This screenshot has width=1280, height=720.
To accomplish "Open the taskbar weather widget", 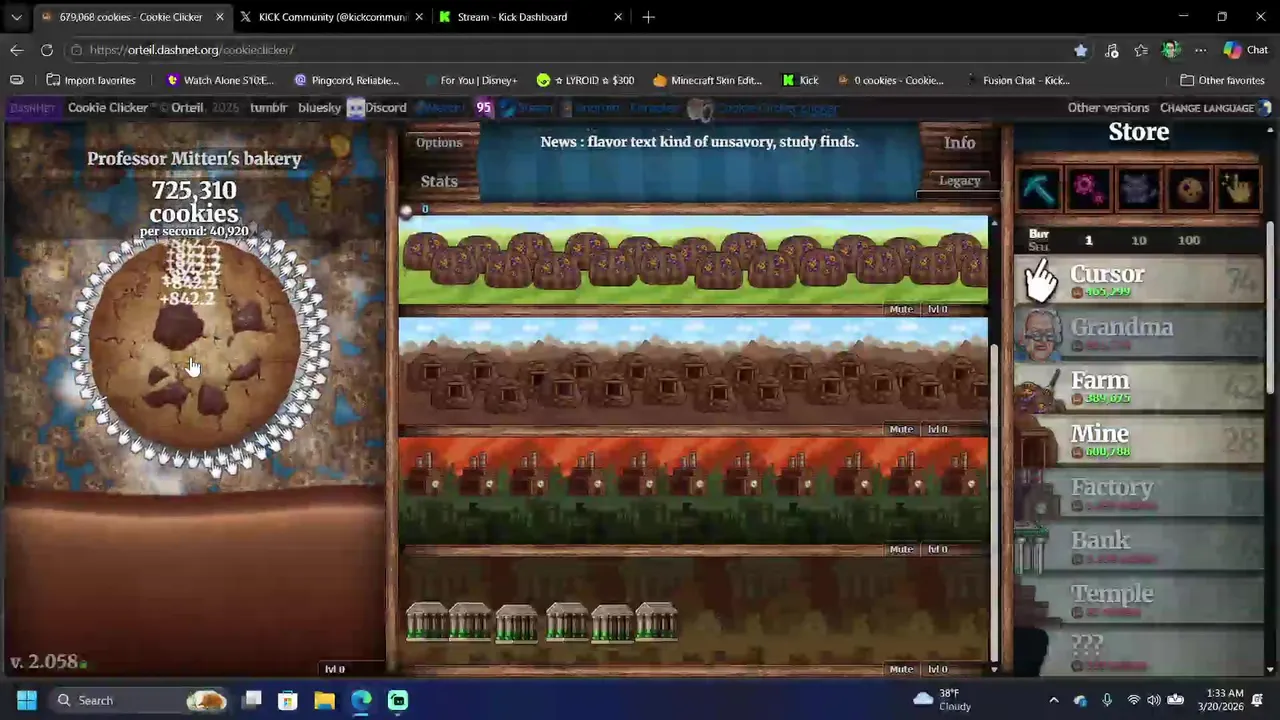I will (942, 700).
